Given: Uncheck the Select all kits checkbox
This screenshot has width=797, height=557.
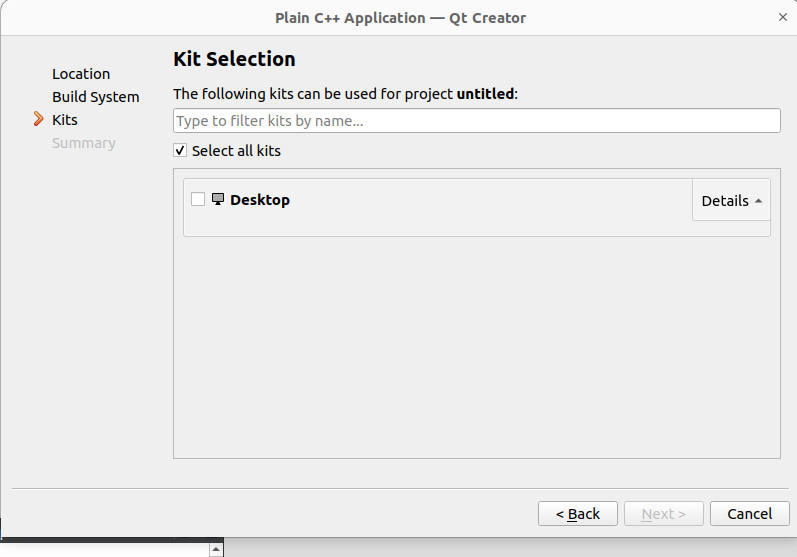Looking at the screenshot, I should (x=180, y=151).
